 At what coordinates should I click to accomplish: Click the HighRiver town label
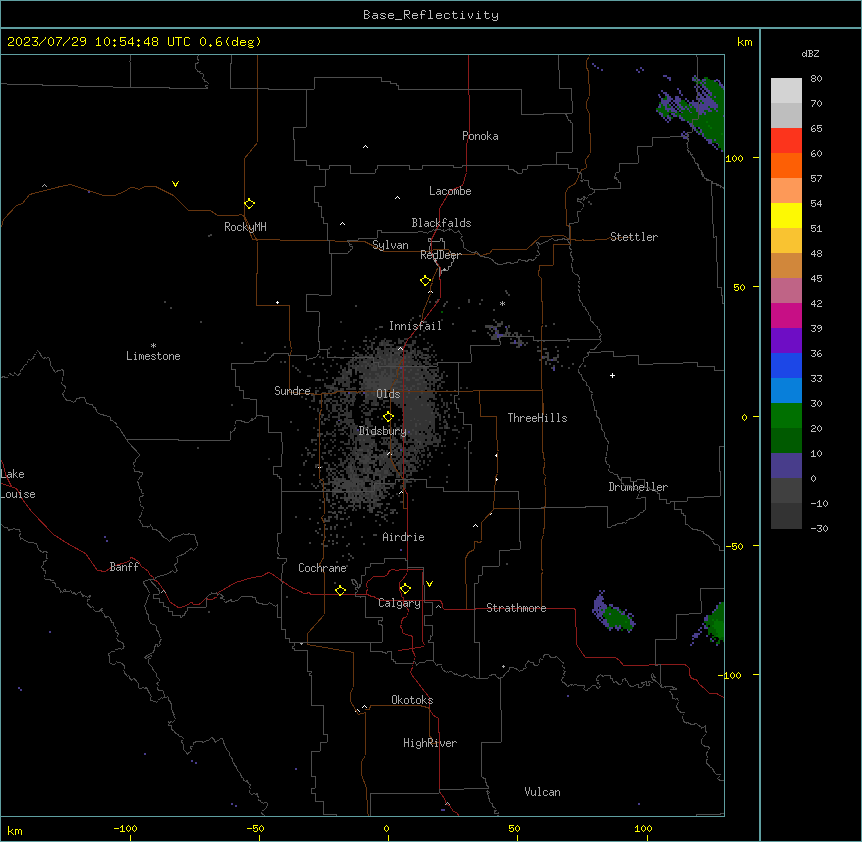coord(430,743)
